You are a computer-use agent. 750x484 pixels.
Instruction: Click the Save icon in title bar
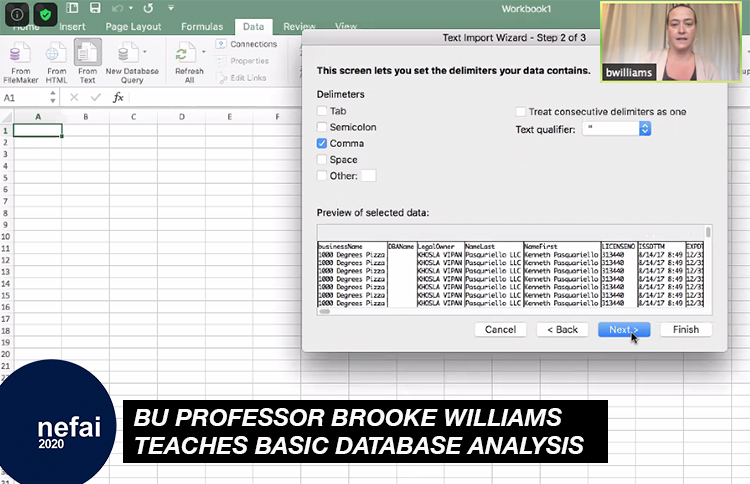point(94,8)
